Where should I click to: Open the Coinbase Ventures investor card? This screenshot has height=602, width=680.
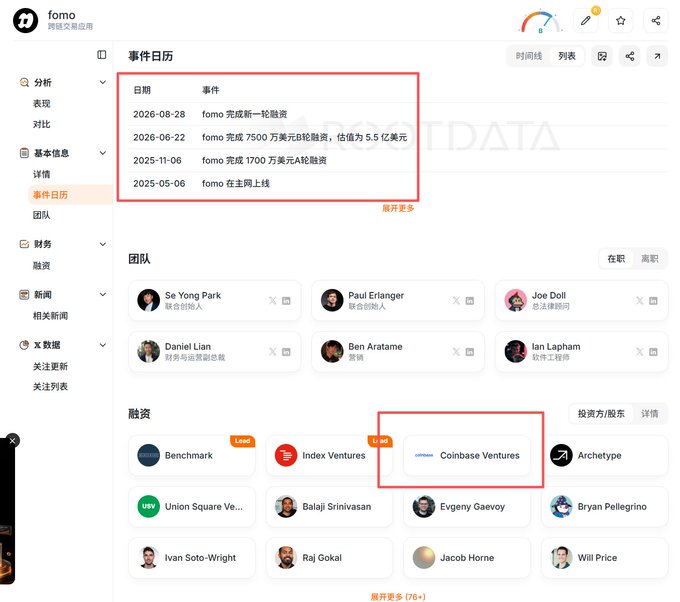(x=467, y=455)
